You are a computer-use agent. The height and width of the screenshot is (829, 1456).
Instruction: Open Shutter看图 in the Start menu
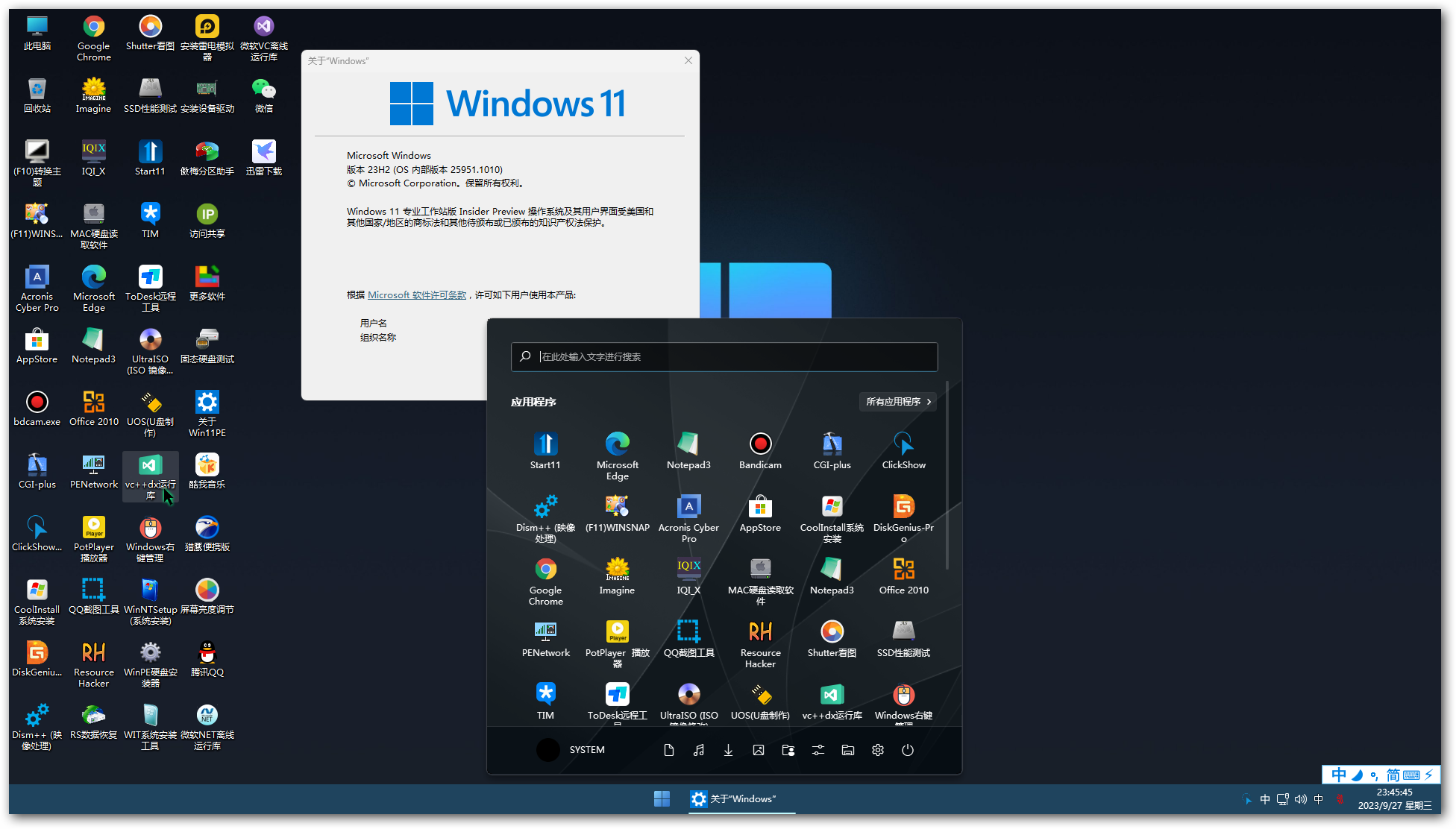pyautogui.click(x=832, y=638)
